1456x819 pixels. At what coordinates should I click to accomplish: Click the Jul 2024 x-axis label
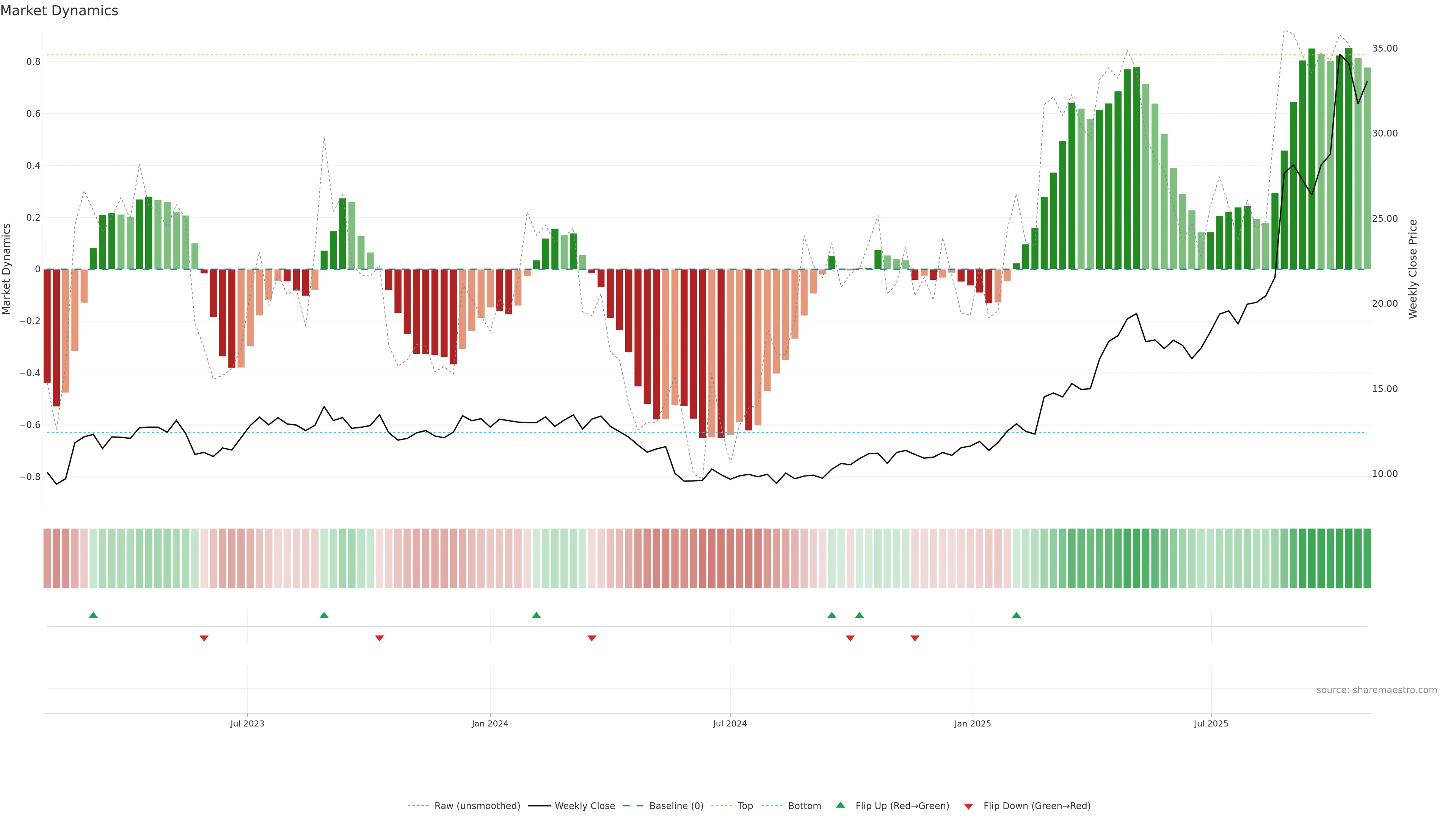click(730, 723)
